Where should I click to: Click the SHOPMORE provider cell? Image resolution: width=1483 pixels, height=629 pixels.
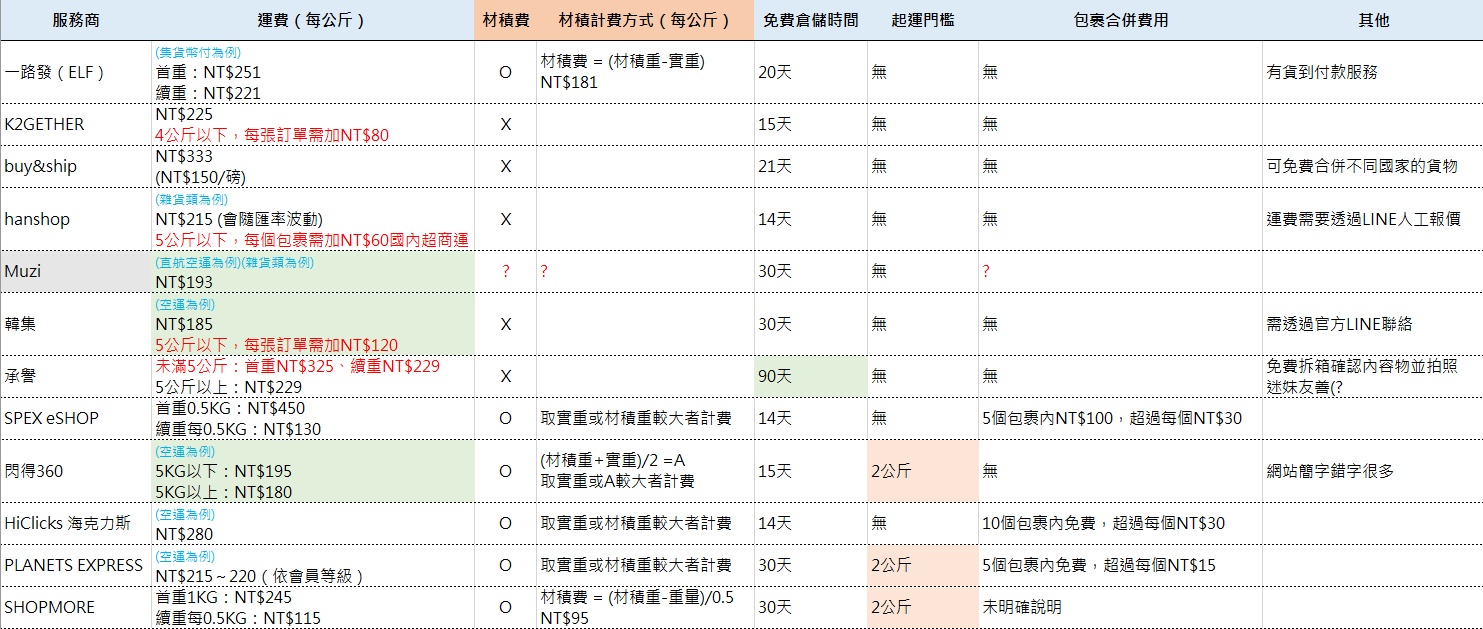point(75,607)
